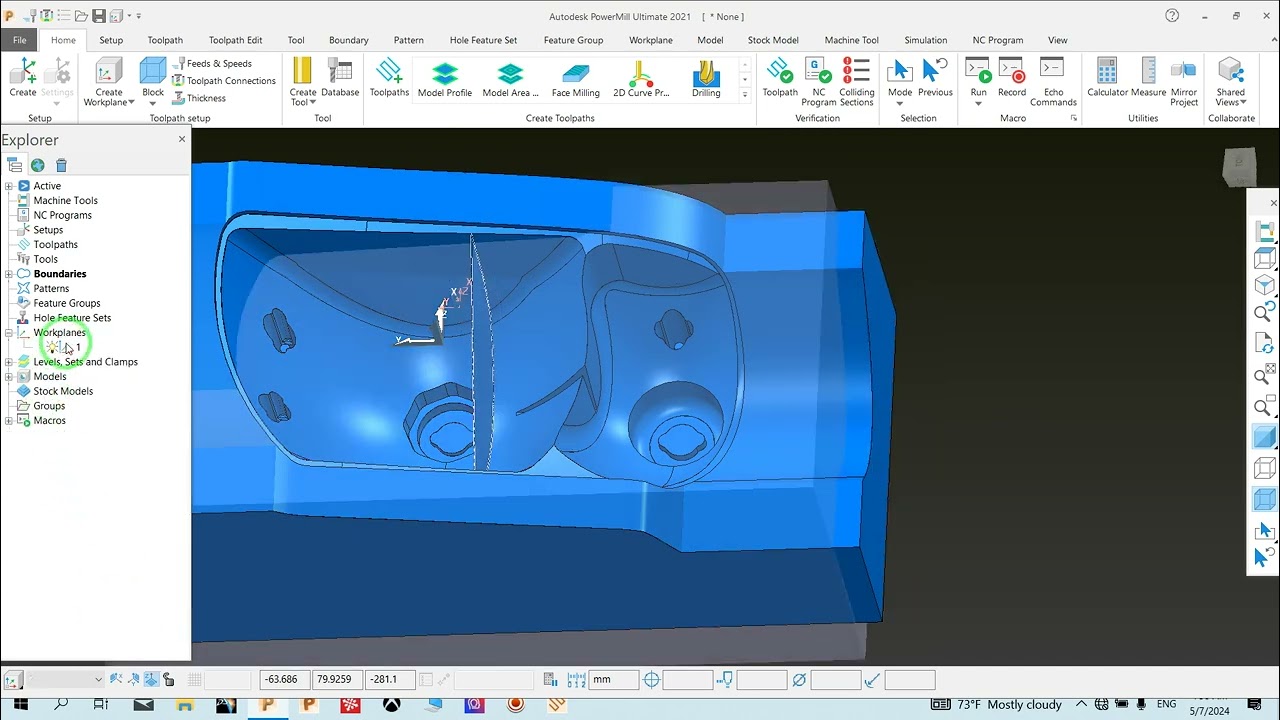Open the Boundary ribbon tab
This screenshot has width=1280, height=720.
(x=348, y=40)
